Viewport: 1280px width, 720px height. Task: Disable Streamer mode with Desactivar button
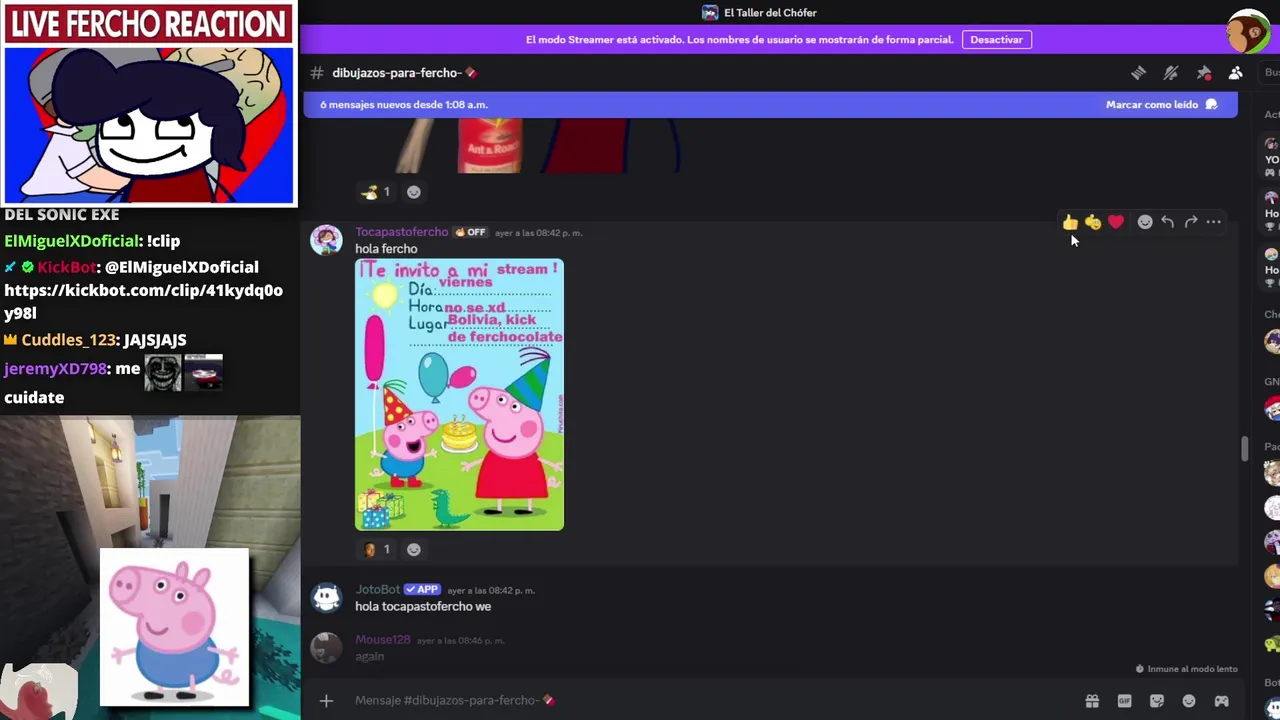pyautogui.click(x=996, y=40)
